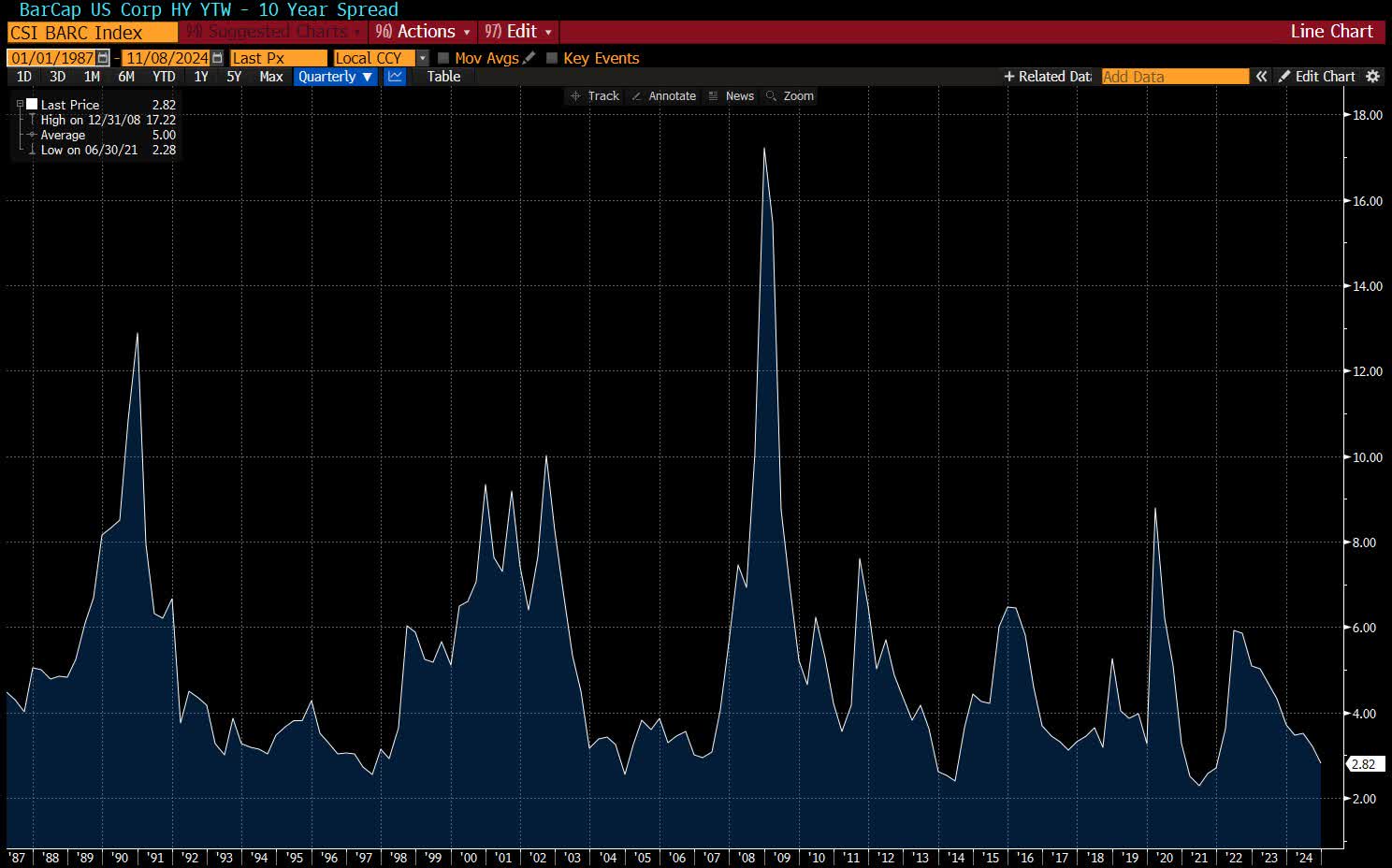Click the Last Price white color swatch
Viewport: 1392px width, 868px height.
32,105
